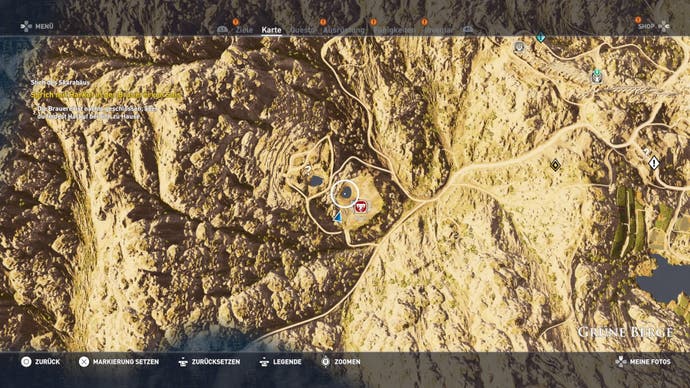
Task: Open the Legende button
Action: [x=280, y=362]
